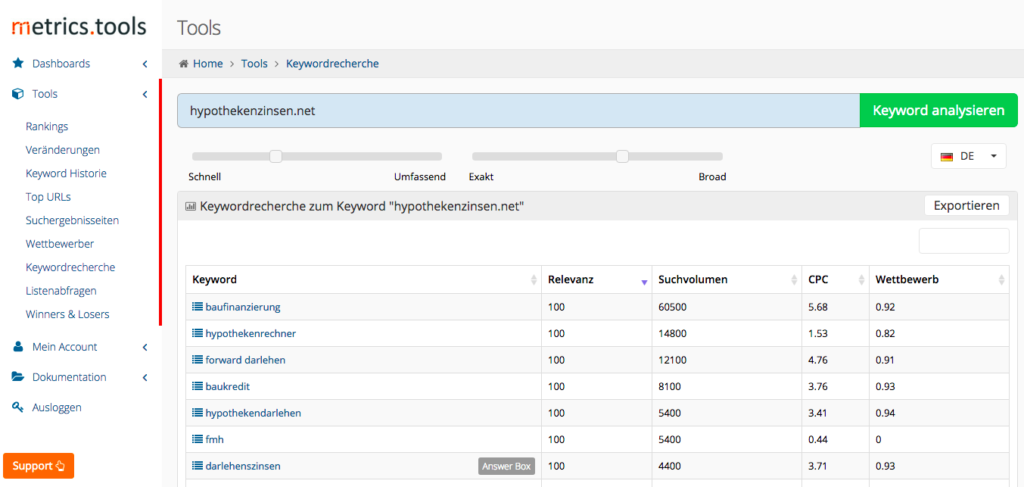
Task: Sort table by Keyword column
Action: click(363, 279)
